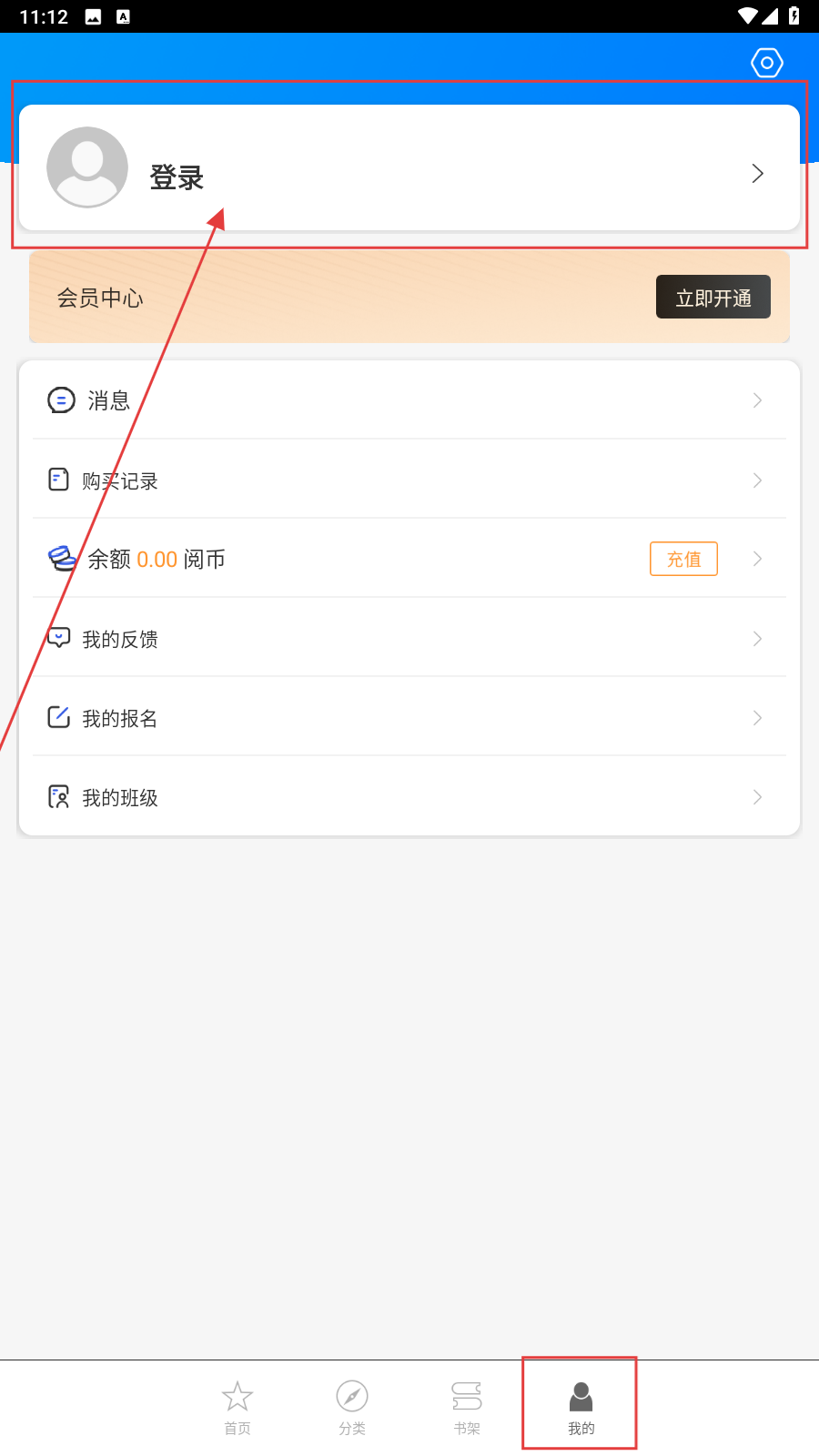The width and height of the screenshot is (819, 1456).
Task: Open the 书架 bookshelf tab
Action: tap(467, 1406)
